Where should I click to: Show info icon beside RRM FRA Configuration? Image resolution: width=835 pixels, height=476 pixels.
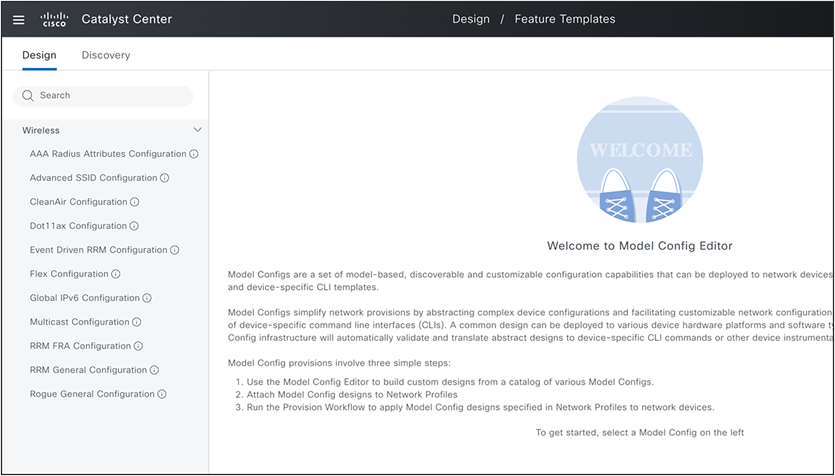click(x=138, y=346)
